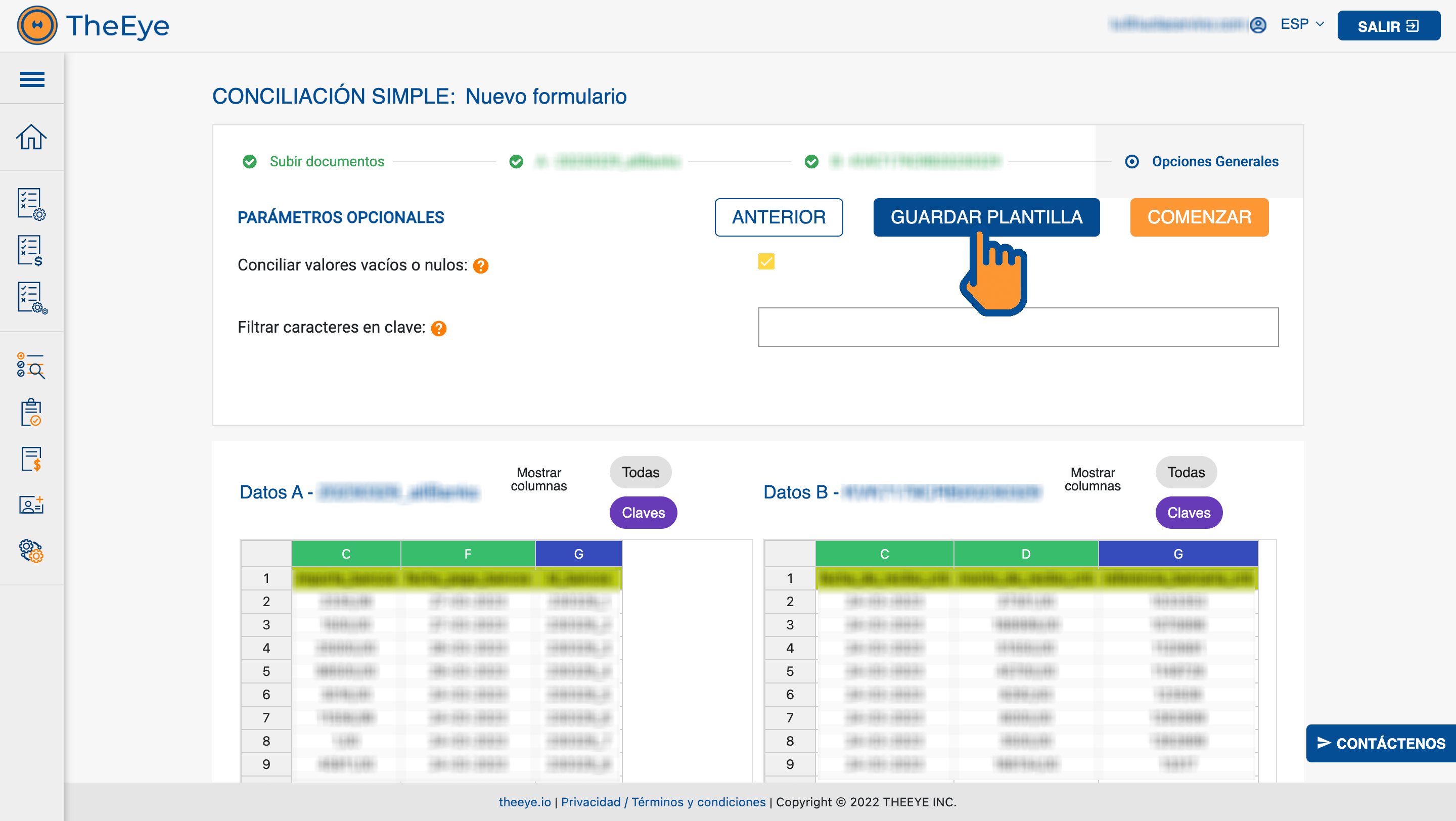Go to Subir documentos step
The image size is (1456, 821).
(x=326, y=162)
